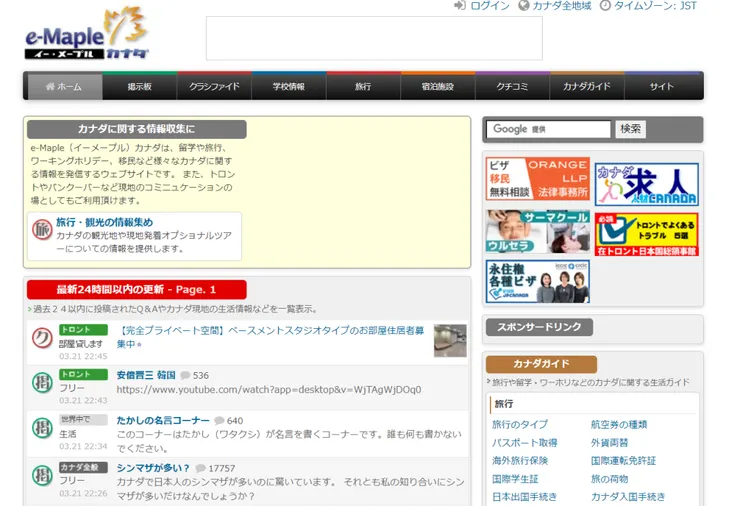Click the 掲 icon on the シンママが多い row
This screenshot has height=506, width=740.
pos(42,475)
